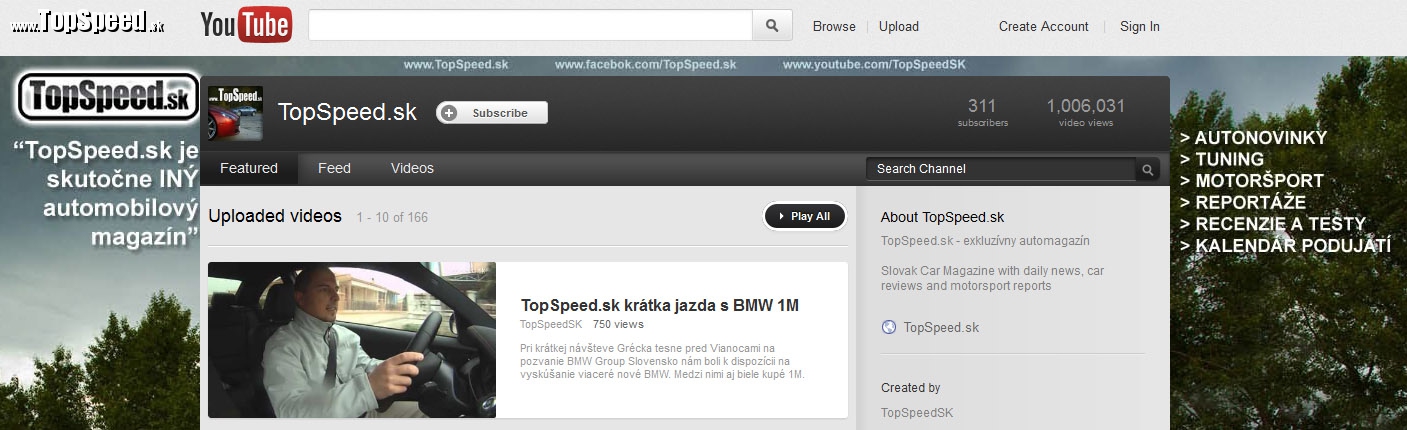
Task: Open the BMW 1M video thumbnail
Action: tap(352, 340)
